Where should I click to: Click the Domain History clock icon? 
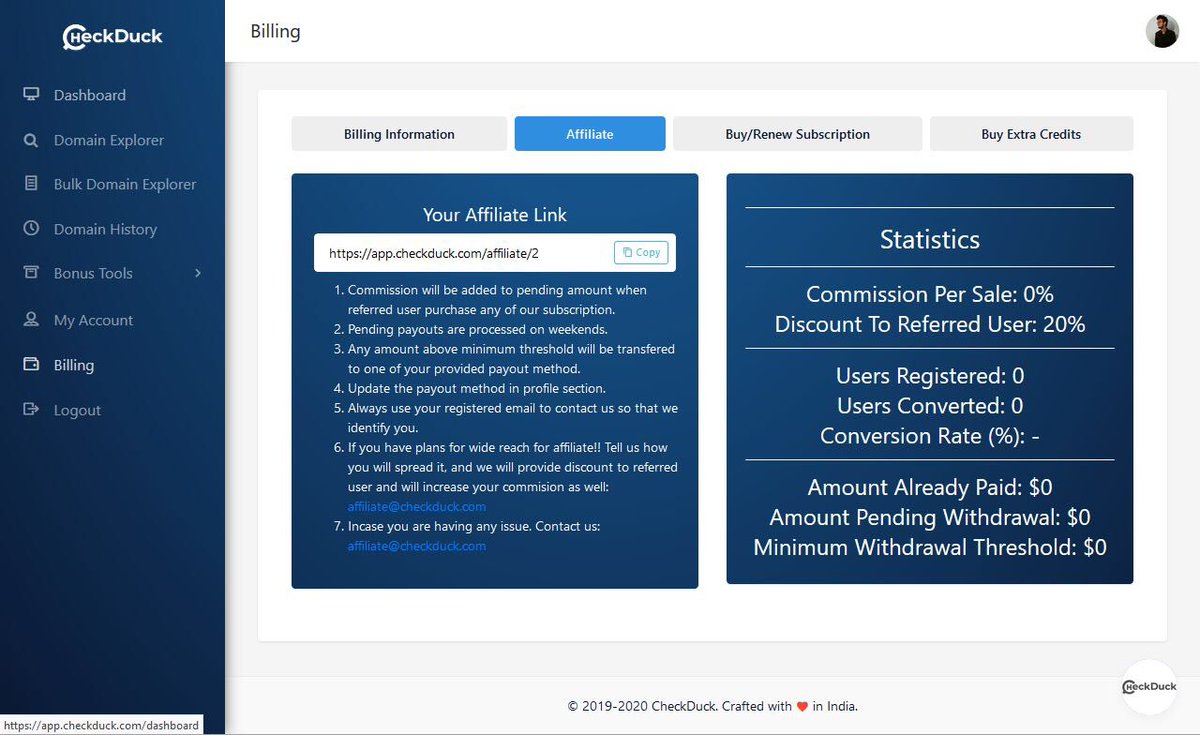pyautogui.click(x=31, y=228)
